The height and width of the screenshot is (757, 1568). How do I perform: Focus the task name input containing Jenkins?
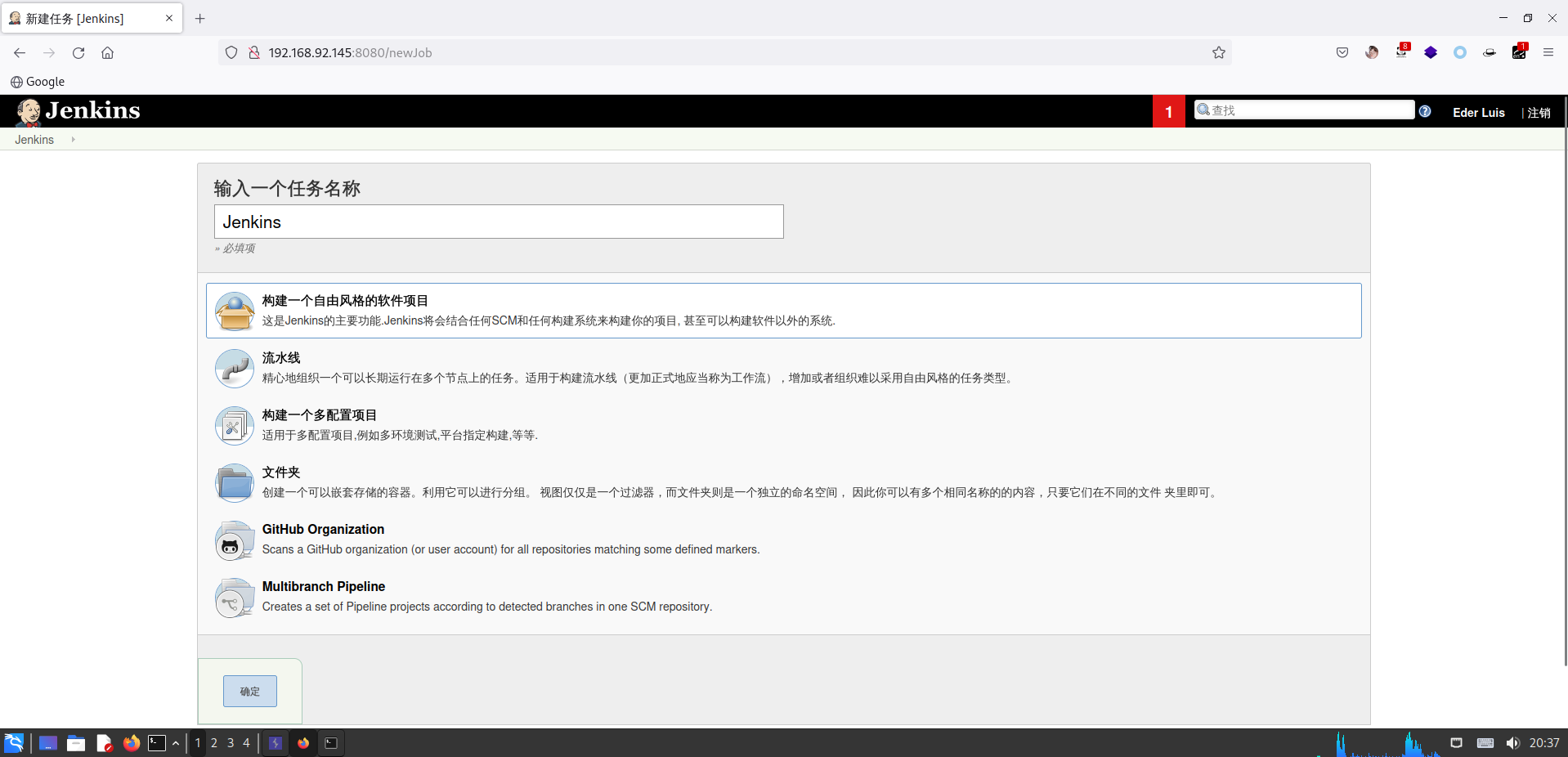click(x=499, y=222)
